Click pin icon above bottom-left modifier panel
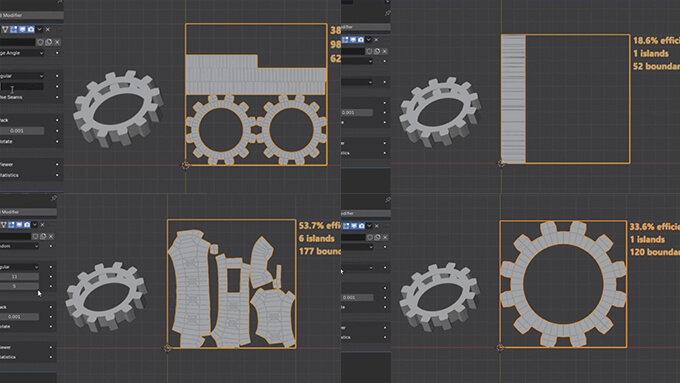The width and height of the screenshot is (680, 383). click(54, 198)
